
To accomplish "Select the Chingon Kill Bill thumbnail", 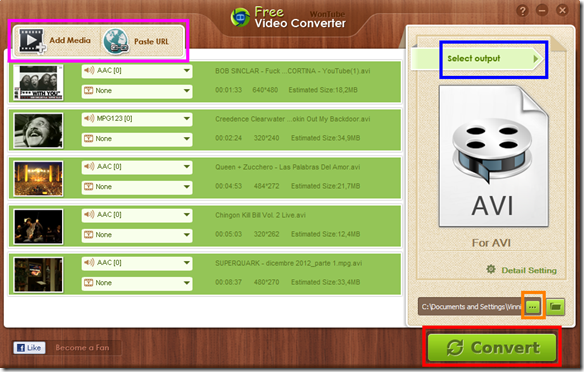I will [38, 227].
